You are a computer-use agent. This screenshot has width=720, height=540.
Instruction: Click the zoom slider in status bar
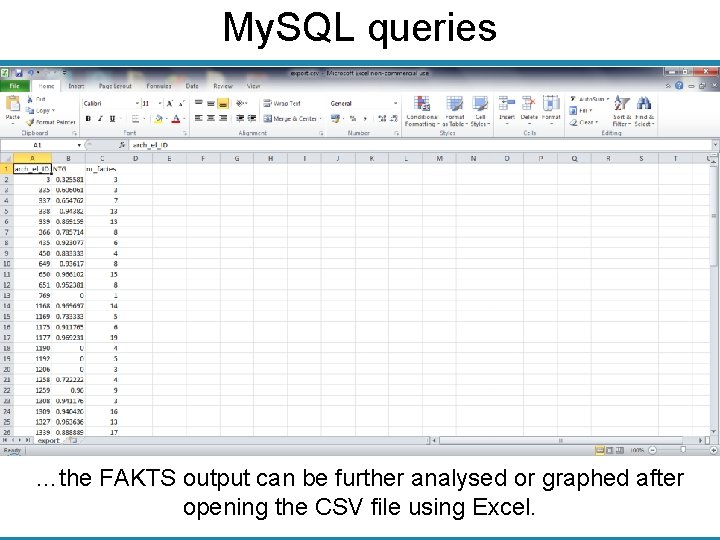coord(683,450)
